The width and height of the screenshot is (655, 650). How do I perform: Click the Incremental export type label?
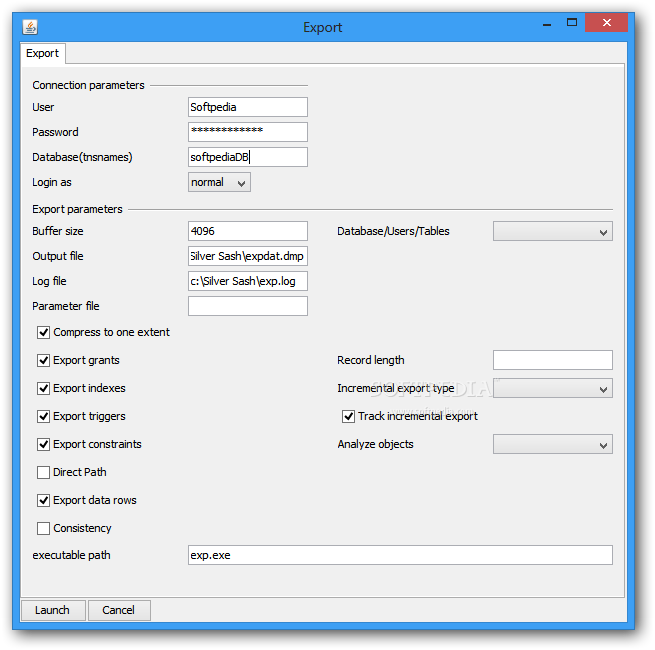click(396, 388)
